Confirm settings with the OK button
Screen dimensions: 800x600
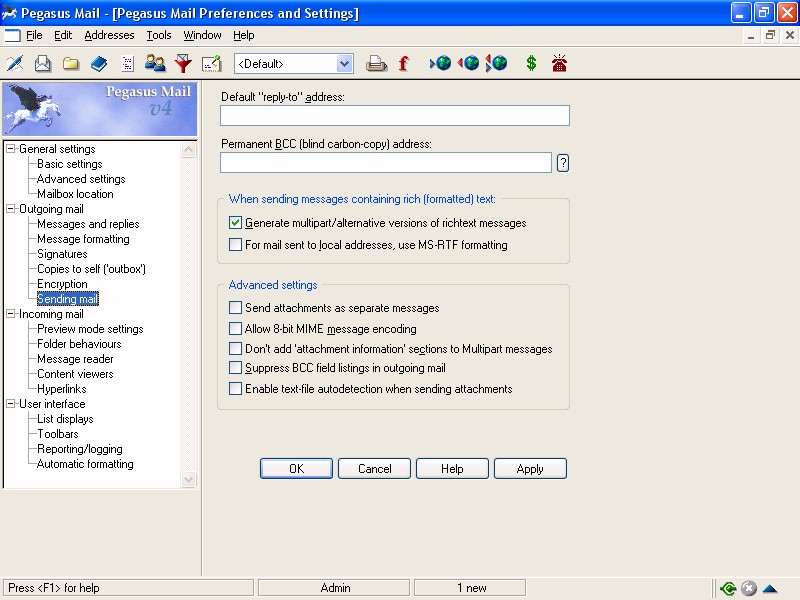click(x=296, y=468)
